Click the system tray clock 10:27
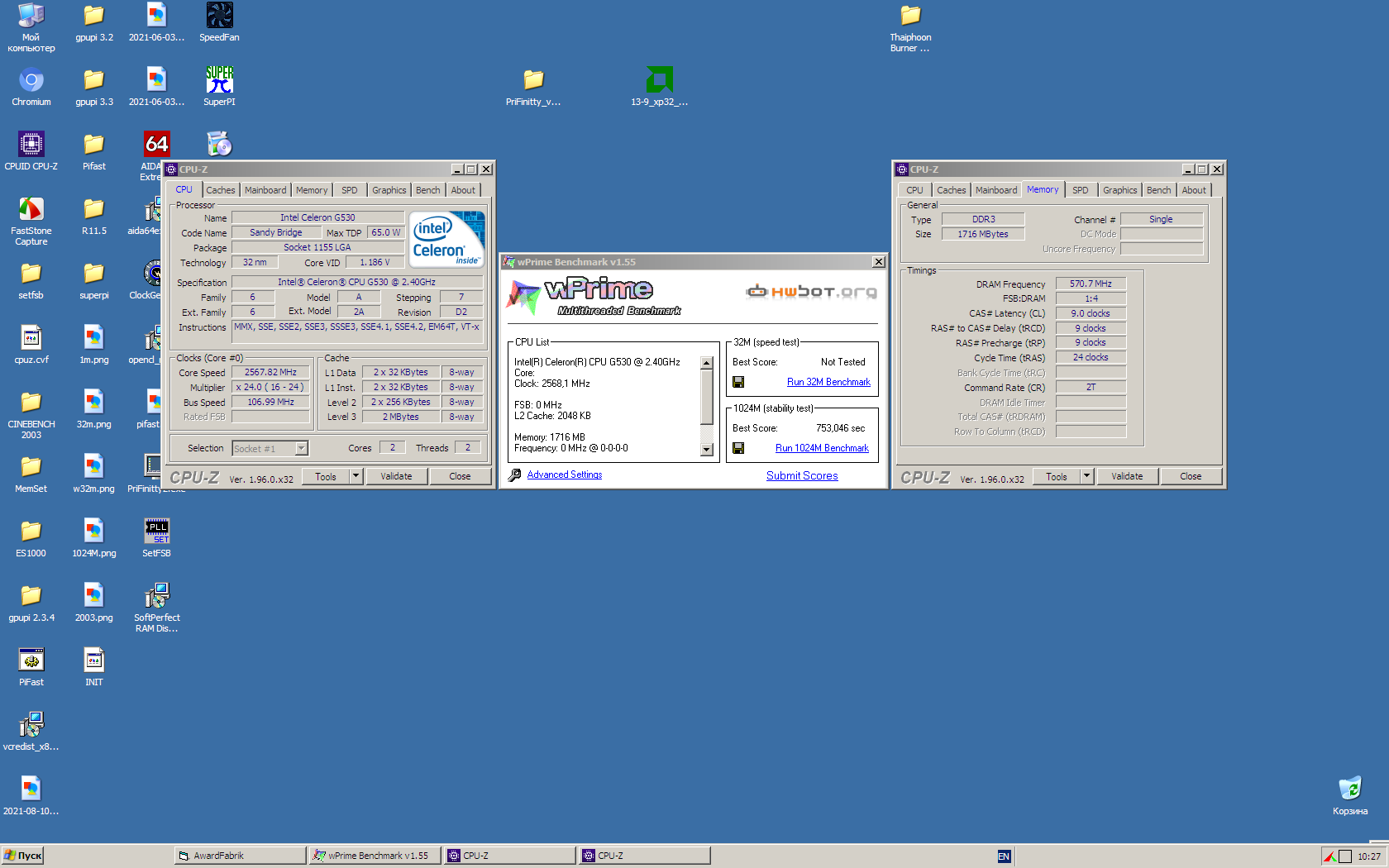Screen dimensions: 1389x868 coord(1369,856)
